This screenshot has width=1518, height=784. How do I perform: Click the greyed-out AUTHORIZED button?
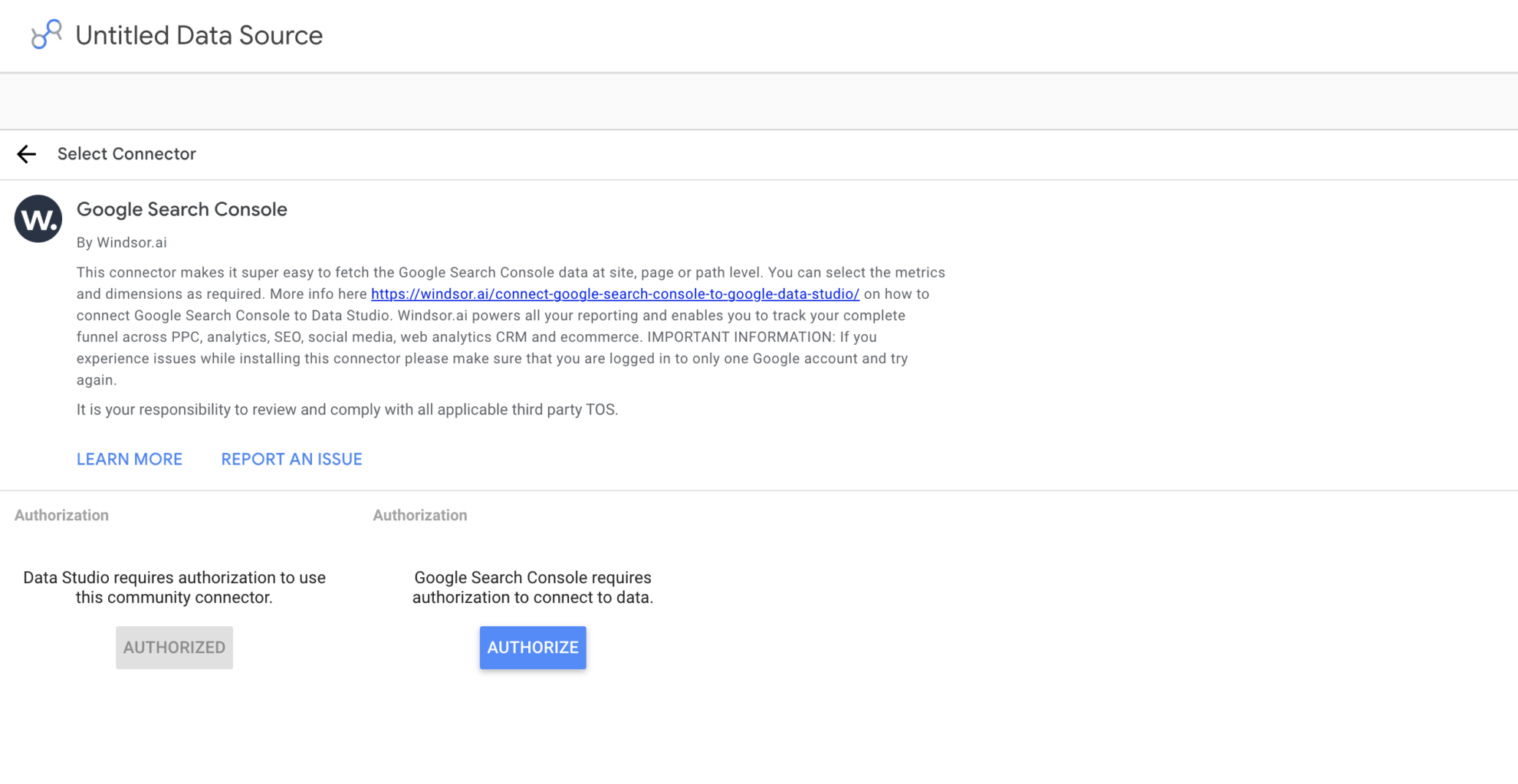pos(174,648)
